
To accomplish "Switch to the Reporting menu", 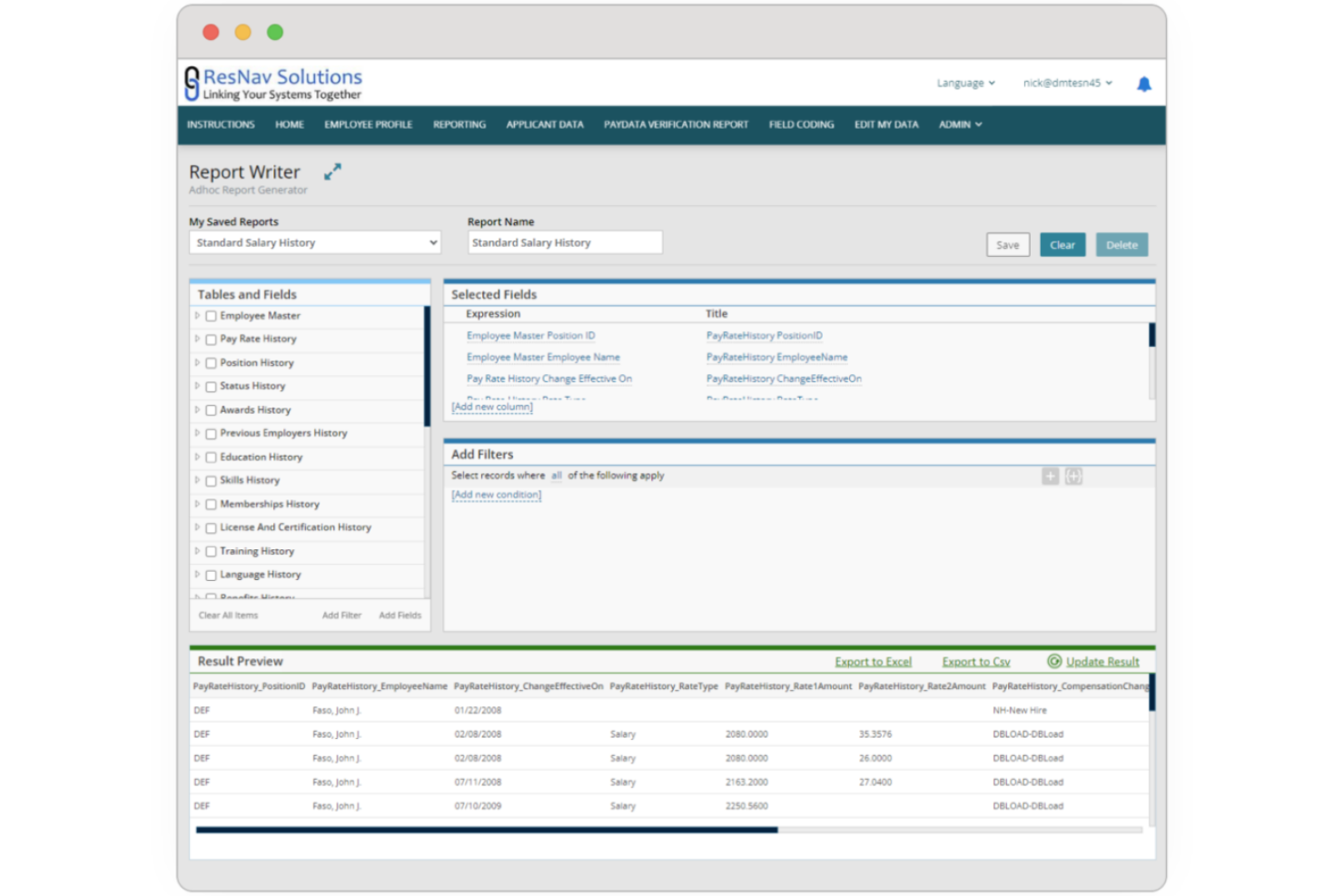I will [459, 124].
